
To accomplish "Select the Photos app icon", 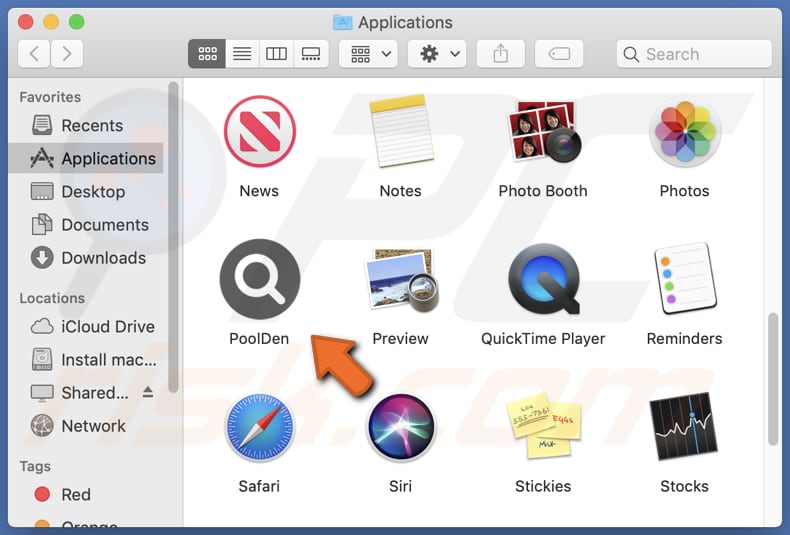I will pos(685,131).
